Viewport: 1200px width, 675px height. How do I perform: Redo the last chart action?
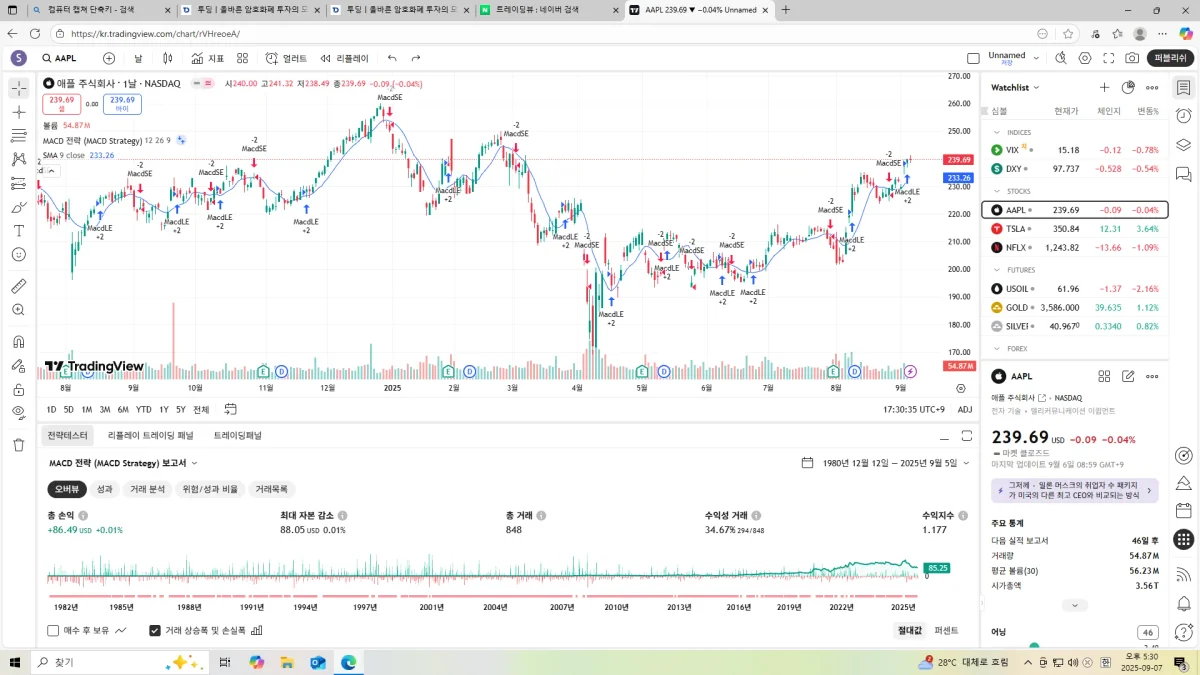tap(416, 59)
